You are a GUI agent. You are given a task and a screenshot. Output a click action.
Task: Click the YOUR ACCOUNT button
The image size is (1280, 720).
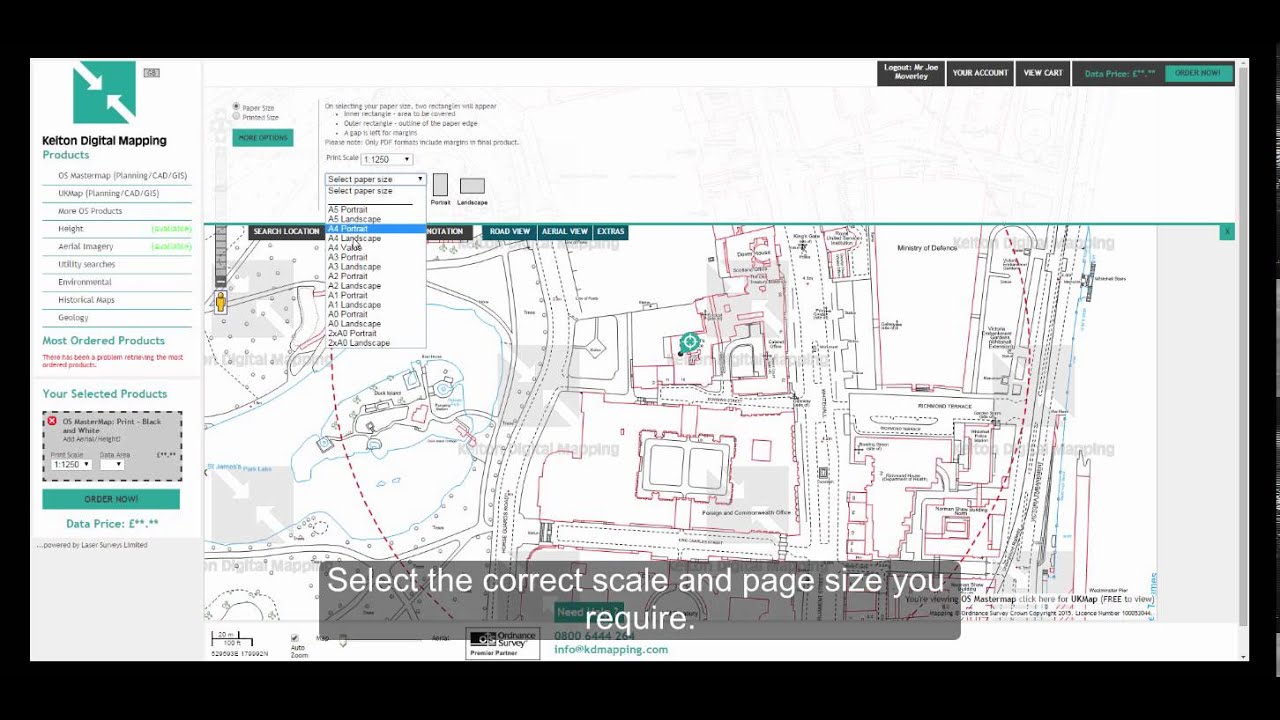pos(980,73)
